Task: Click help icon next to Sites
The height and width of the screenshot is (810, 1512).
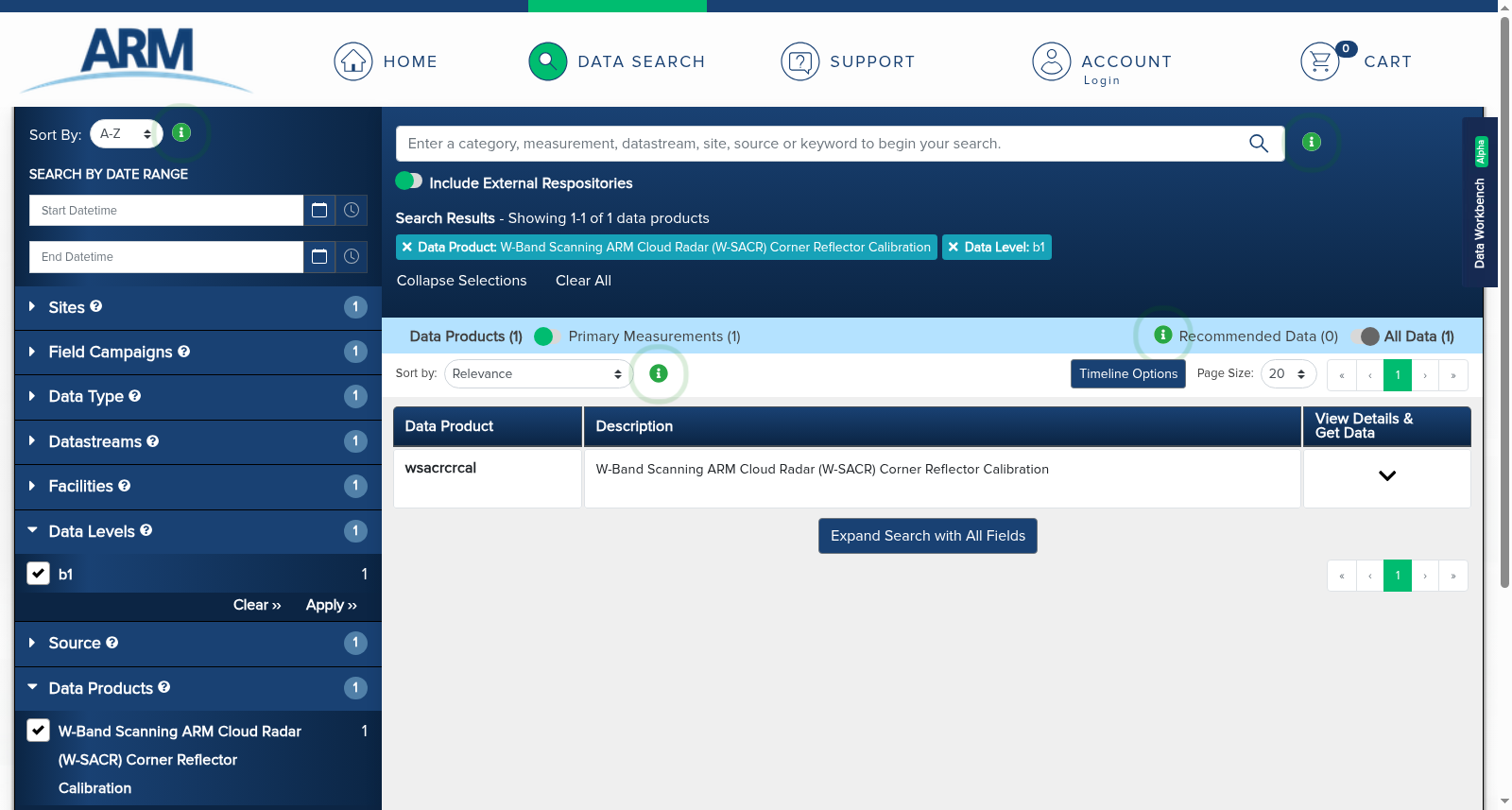Action: pos(96,306)
